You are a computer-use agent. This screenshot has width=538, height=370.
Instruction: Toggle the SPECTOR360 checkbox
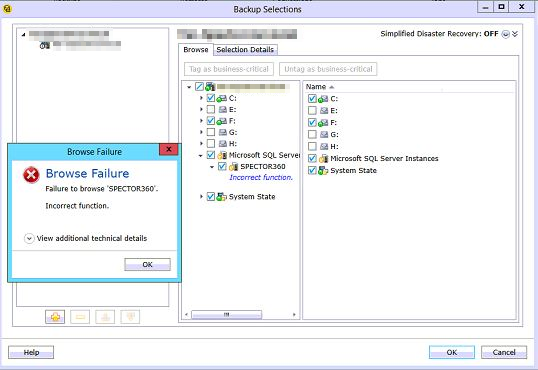click(x=222, y=166)
